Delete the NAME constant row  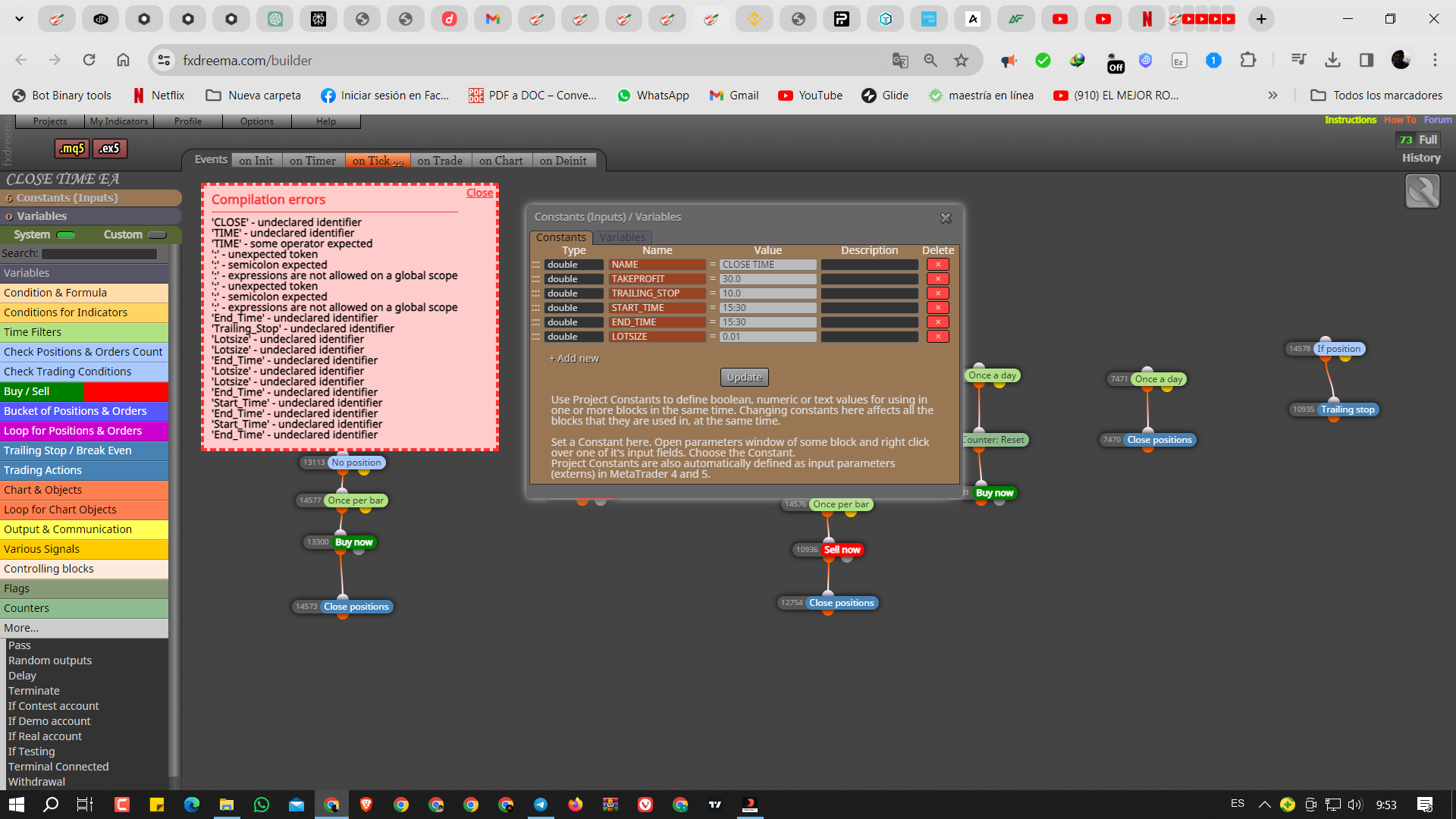[938, 265]
